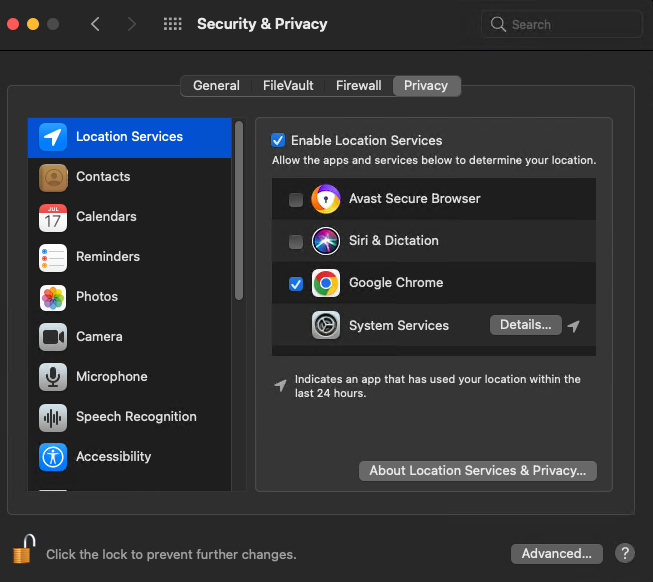Click the padlock to prevent changes
The image size is (653, 582).
point(24,549)
